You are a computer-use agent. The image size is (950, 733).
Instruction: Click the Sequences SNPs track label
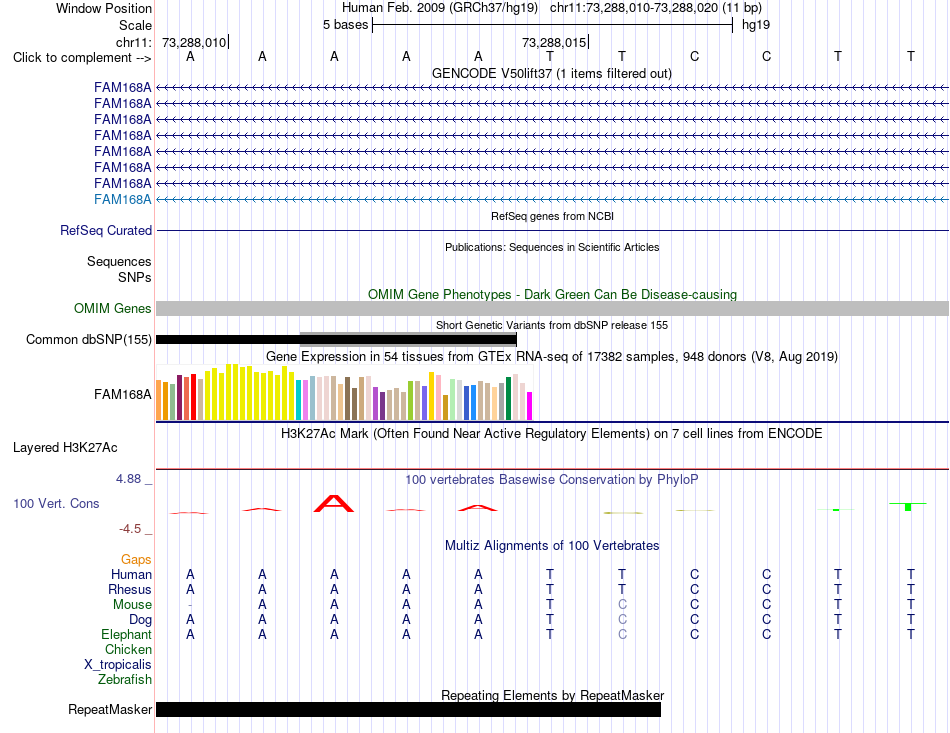pyautogui.click(x=119, y=269)
